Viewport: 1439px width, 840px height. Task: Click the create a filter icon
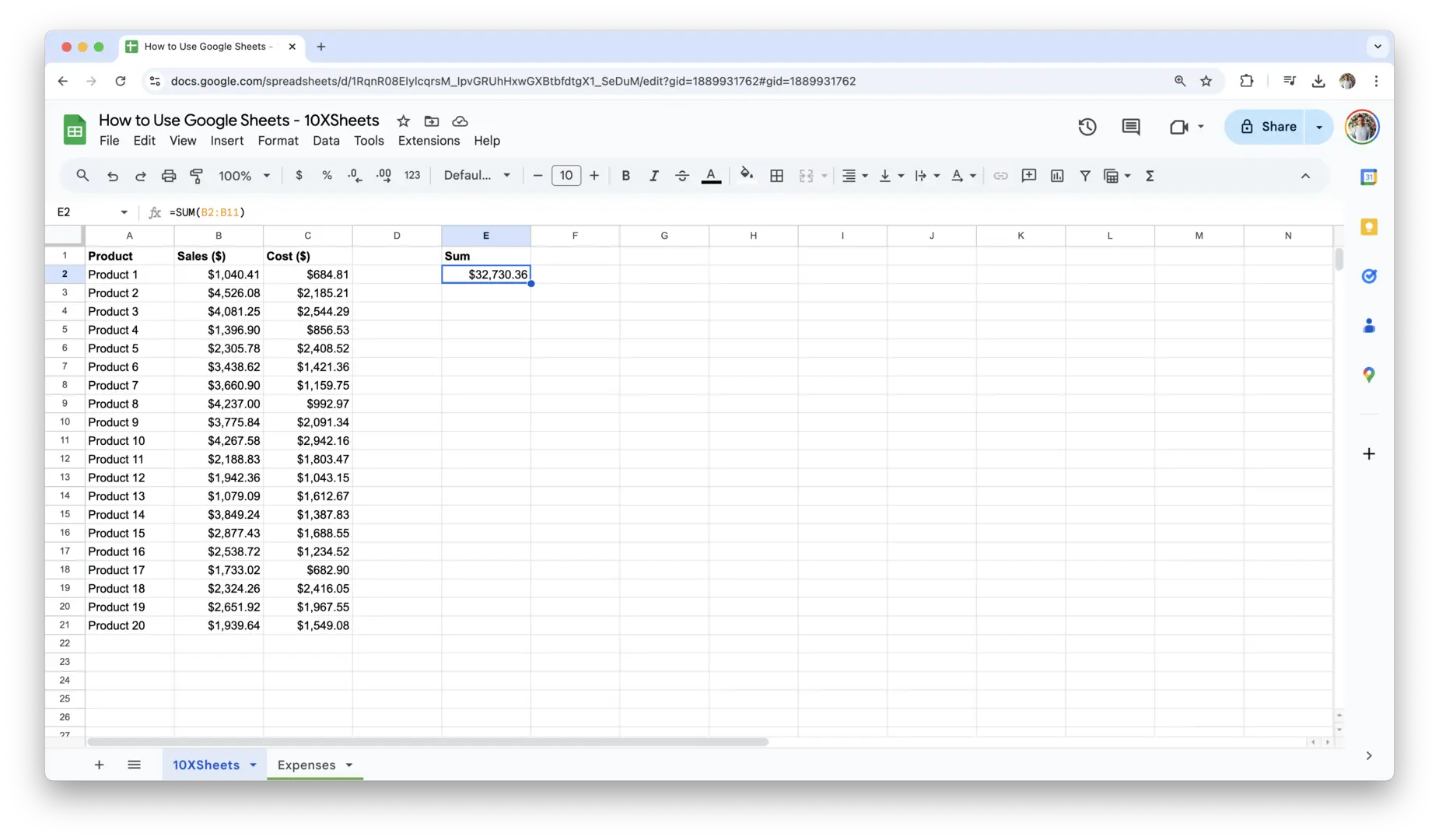pyautogui.click(x=1085, y=176)
